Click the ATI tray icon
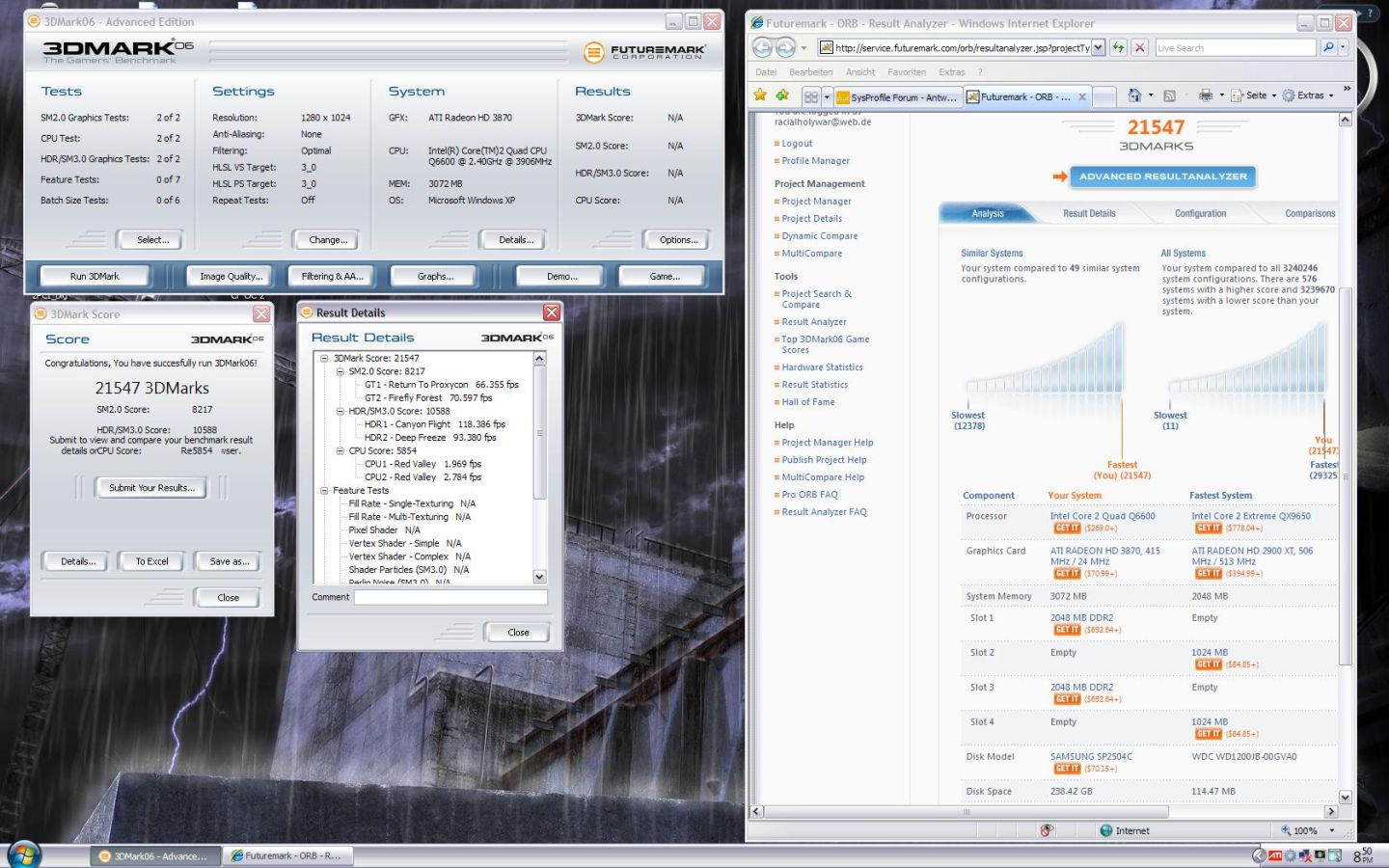This screenshot has width=1389, height=868. [x=1275, y=855]
